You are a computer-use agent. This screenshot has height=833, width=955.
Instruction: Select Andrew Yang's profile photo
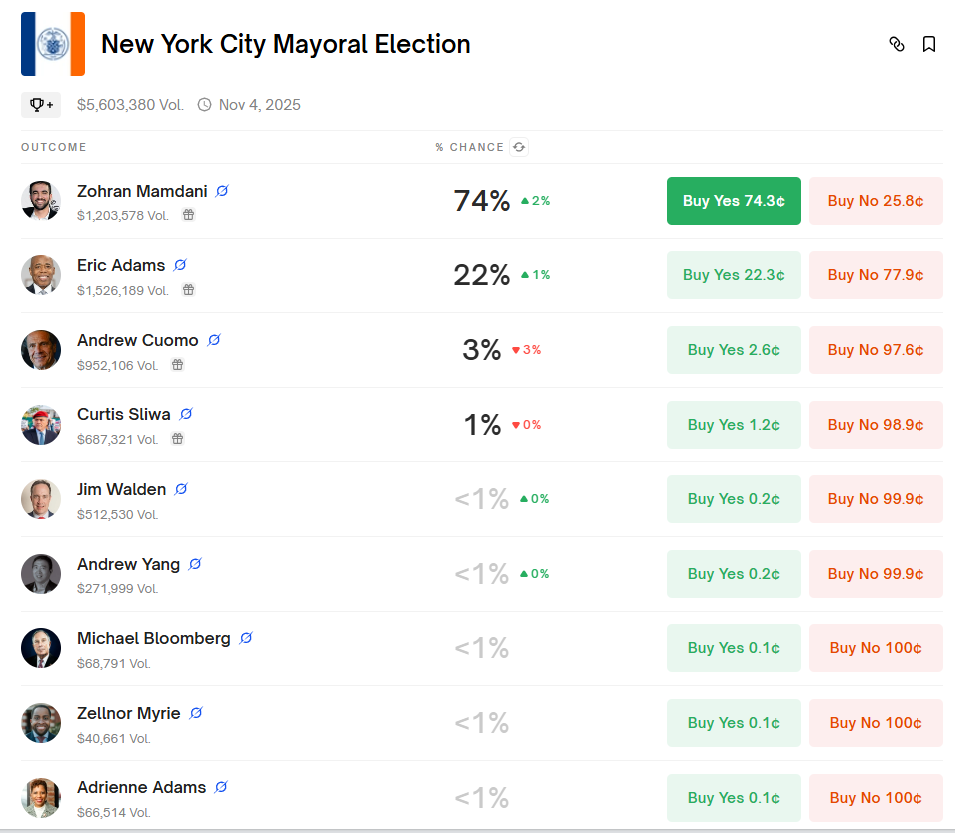[x=41, y=574]
